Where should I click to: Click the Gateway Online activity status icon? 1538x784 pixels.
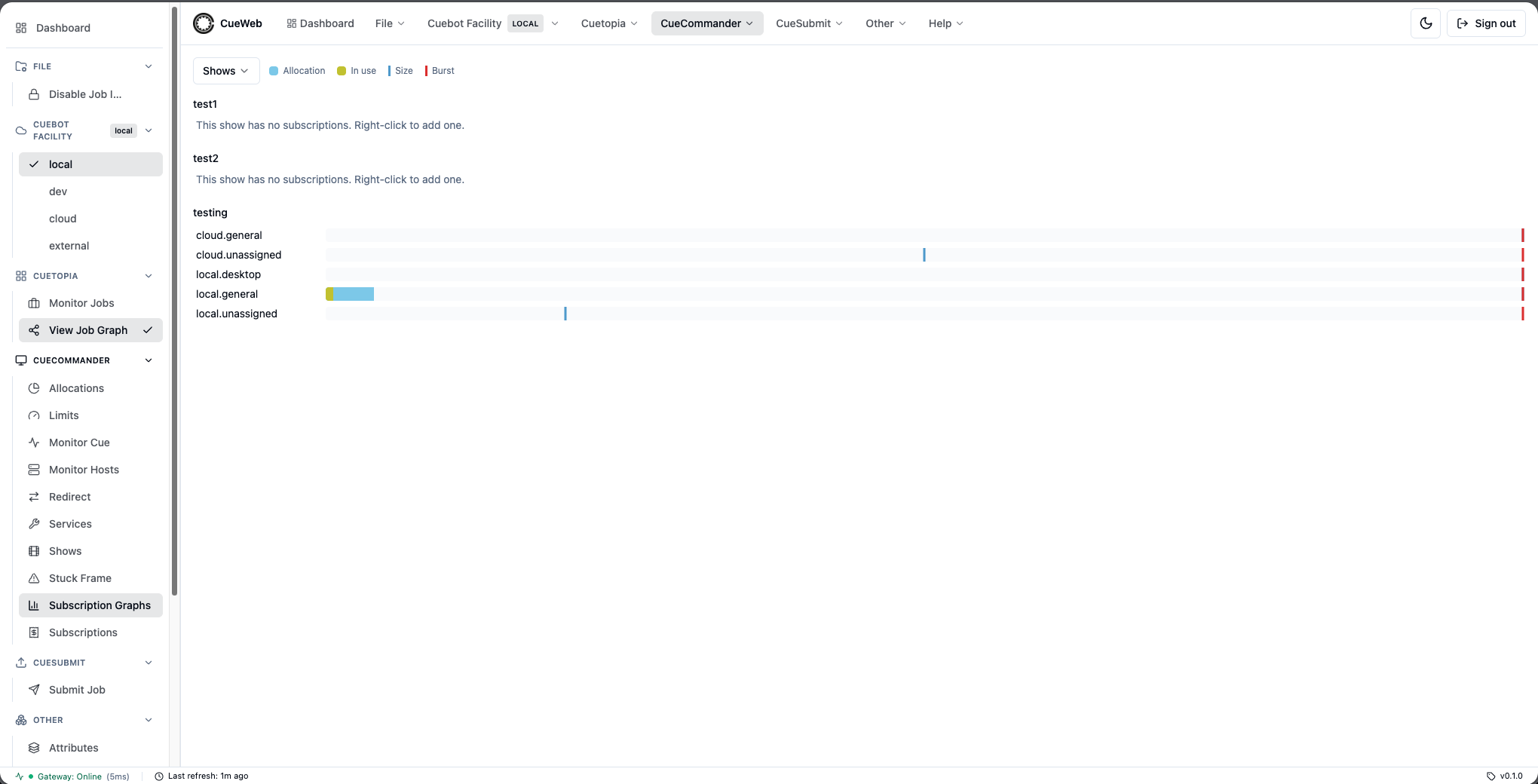click(20, 776)
